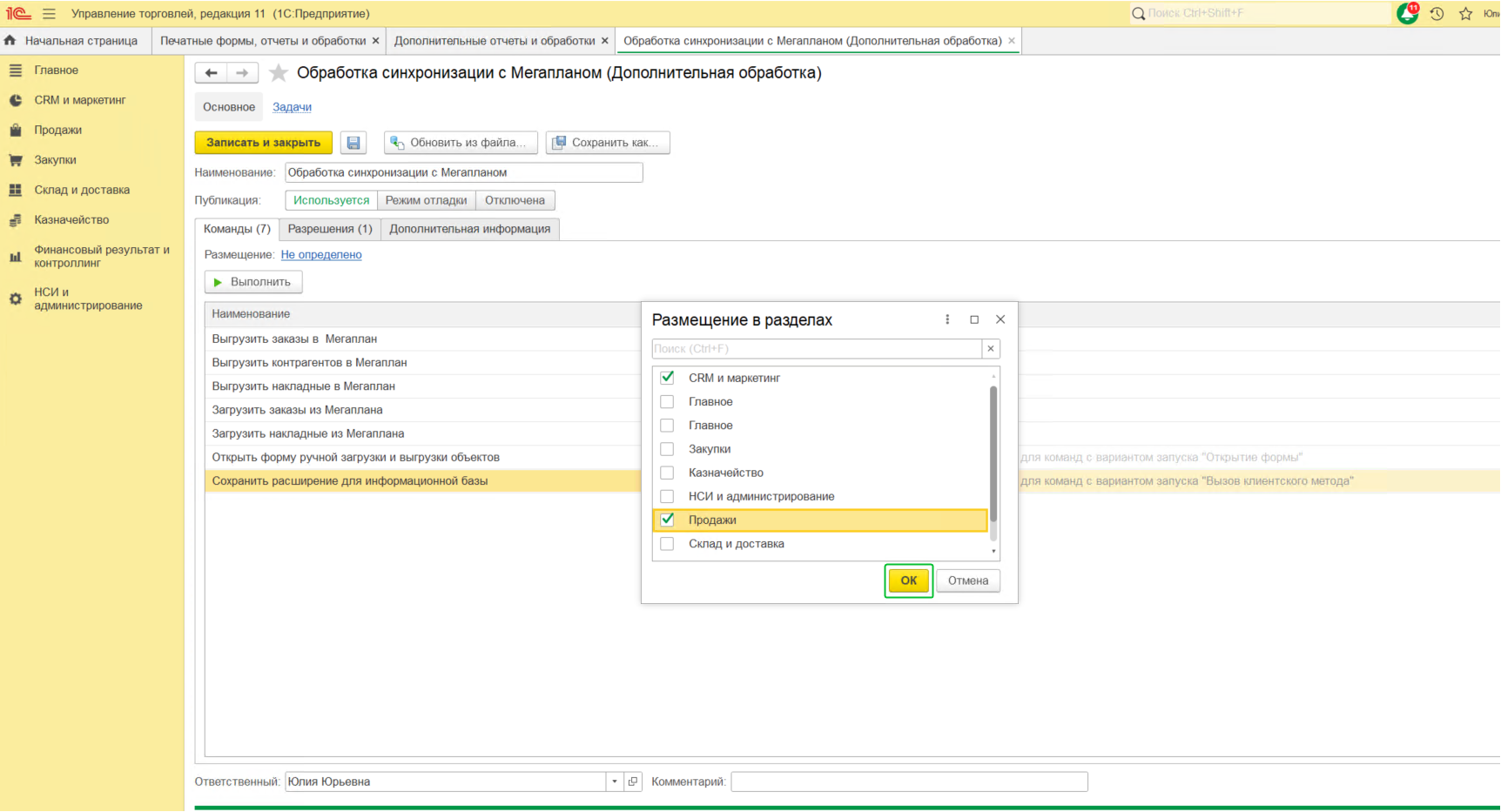Click the search magnifier icon

pos(1138,13)
